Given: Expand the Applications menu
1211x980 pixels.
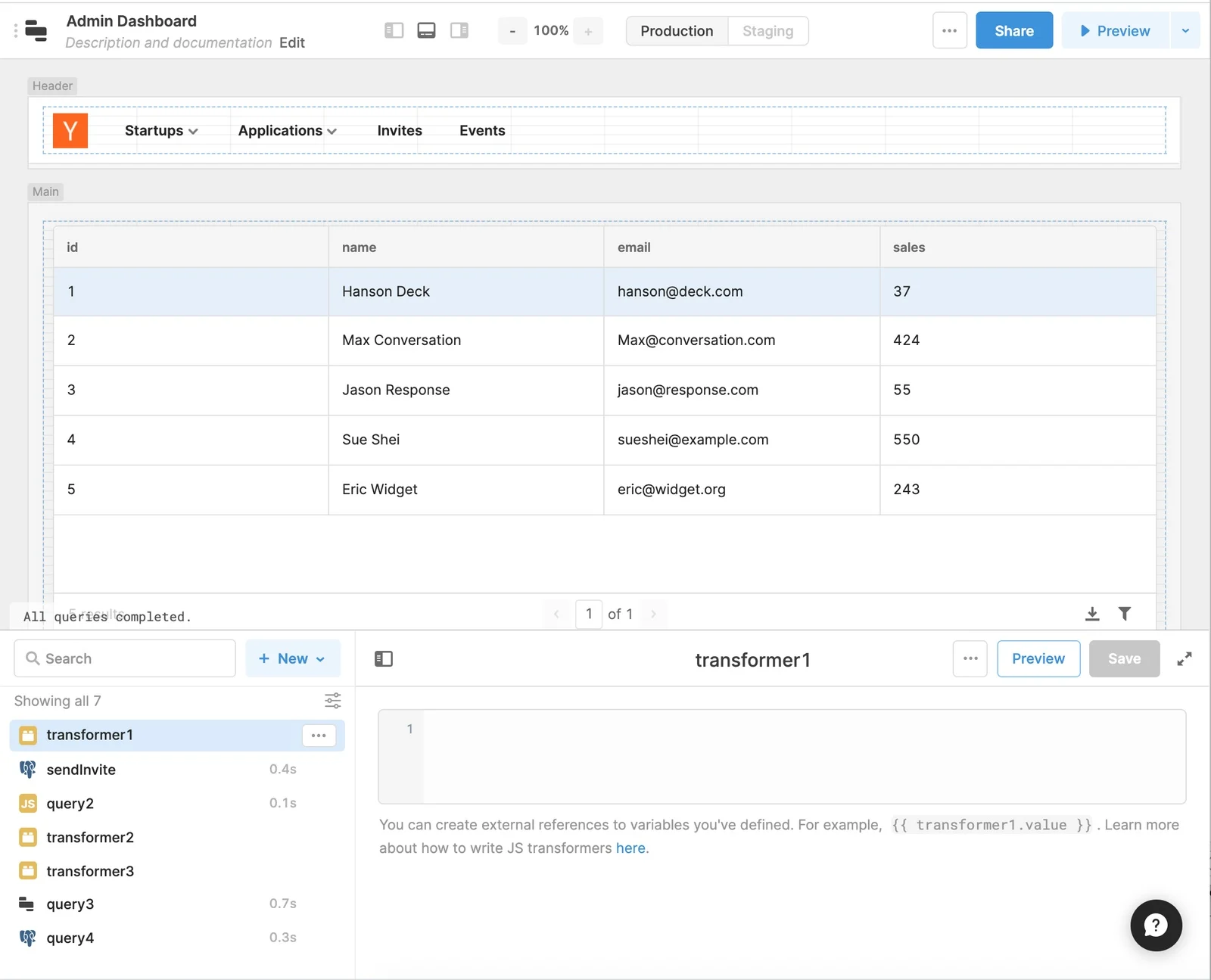Looking at the screenshot, I should click(288, 131).
